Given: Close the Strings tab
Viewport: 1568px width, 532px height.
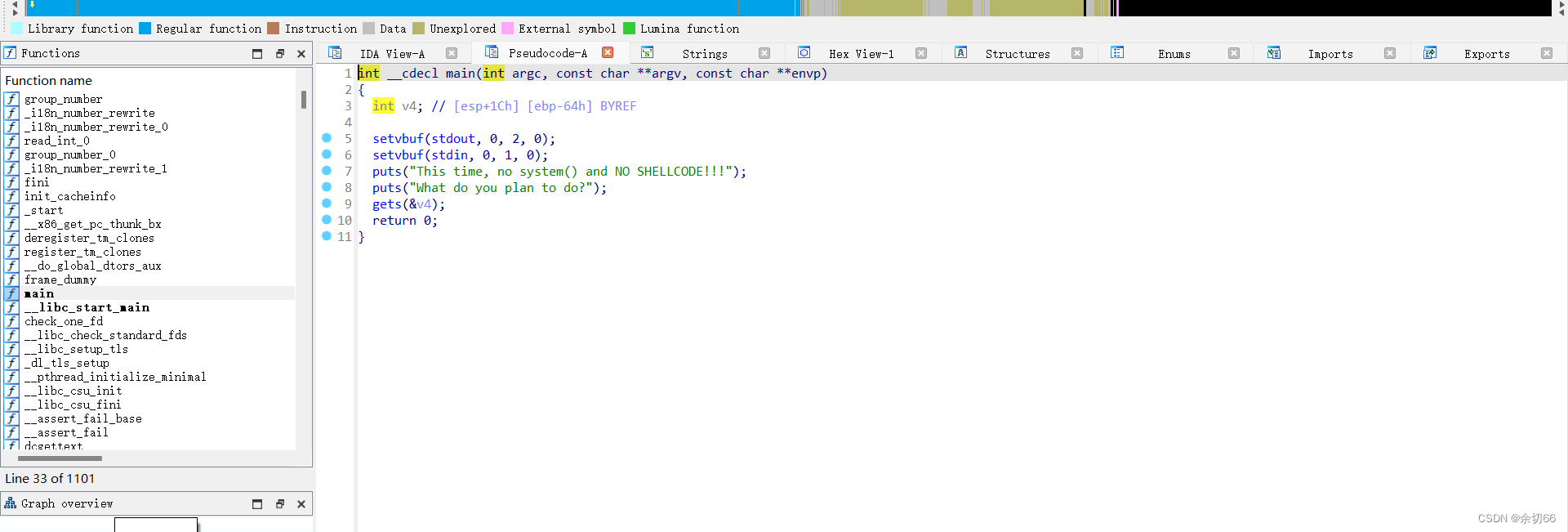Looking at the screenshot, I should [764, 53].
